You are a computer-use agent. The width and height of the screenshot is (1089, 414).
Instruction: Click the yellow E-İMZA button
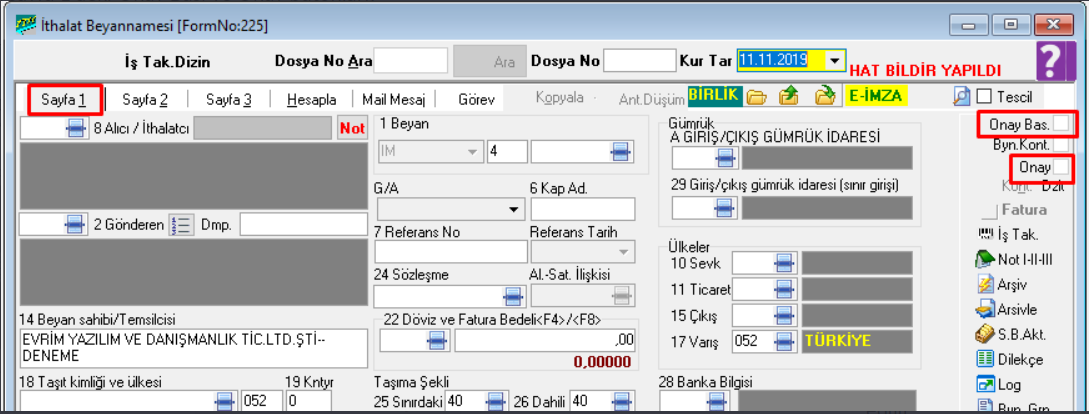point(877,97)
